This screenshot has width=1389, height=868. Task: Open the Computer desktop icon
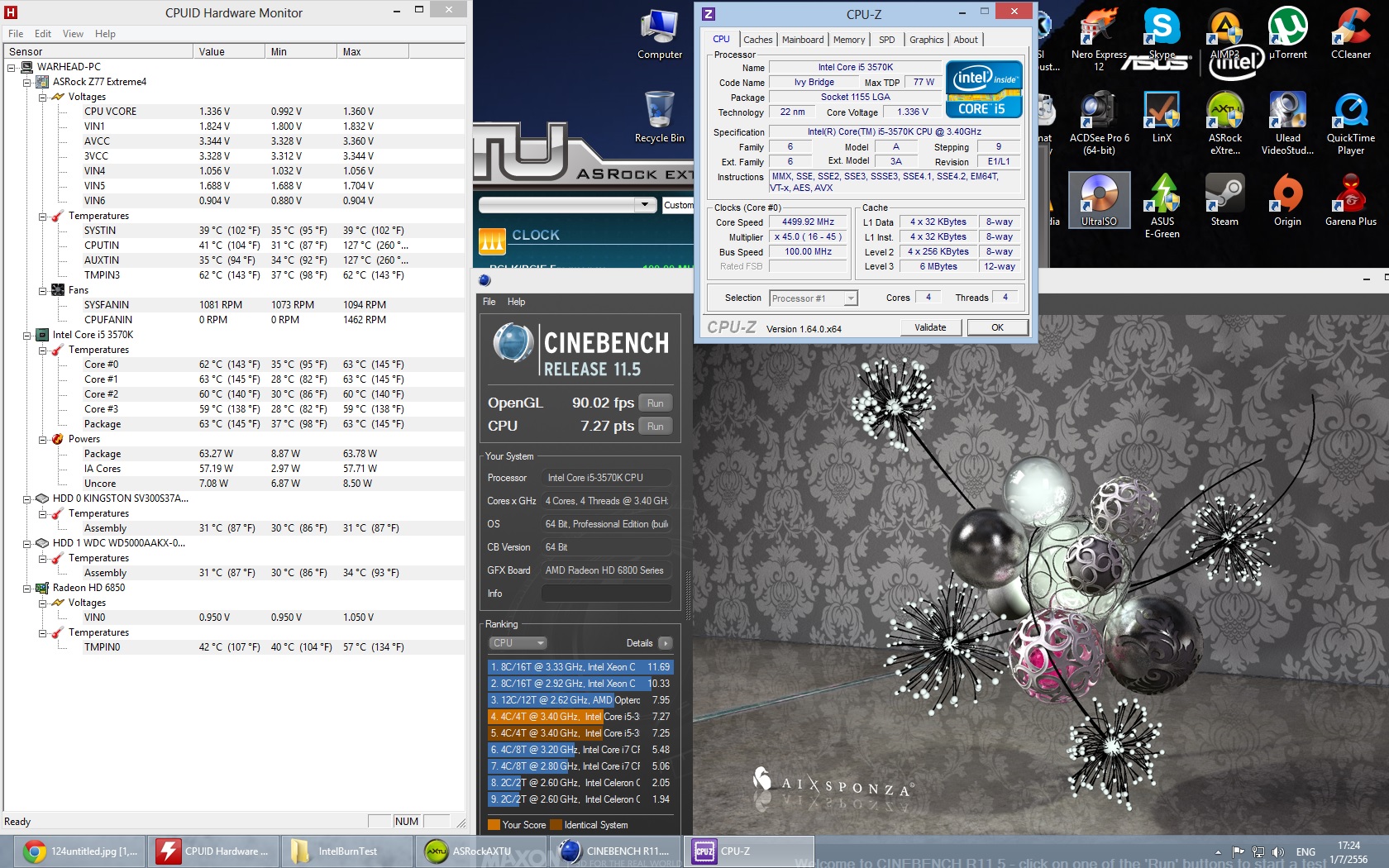click(660, 35)
